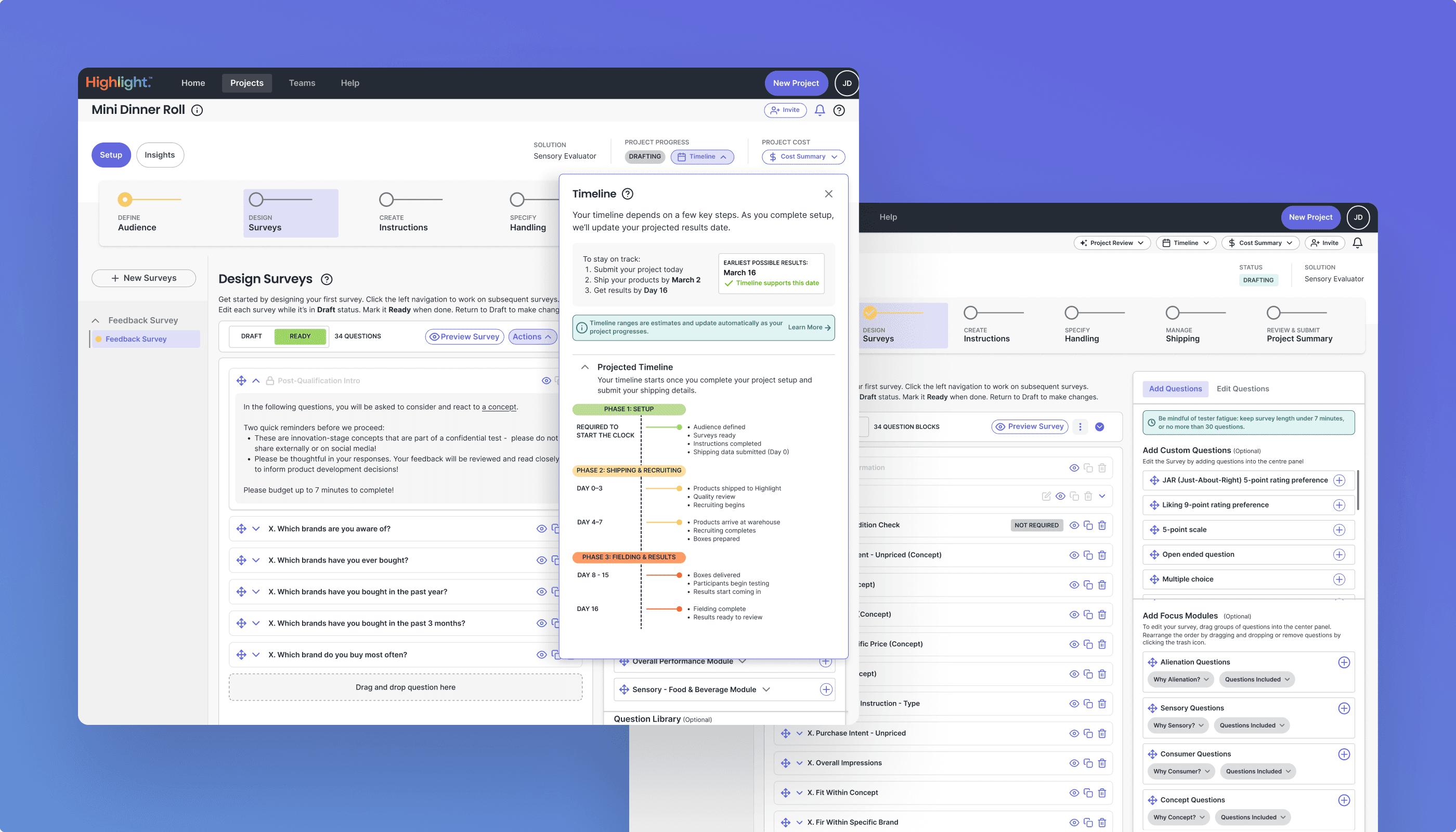Open the Edit Questions tab
The width and height of the screenshot is (1456, 832).
[x=1242, y=388]
